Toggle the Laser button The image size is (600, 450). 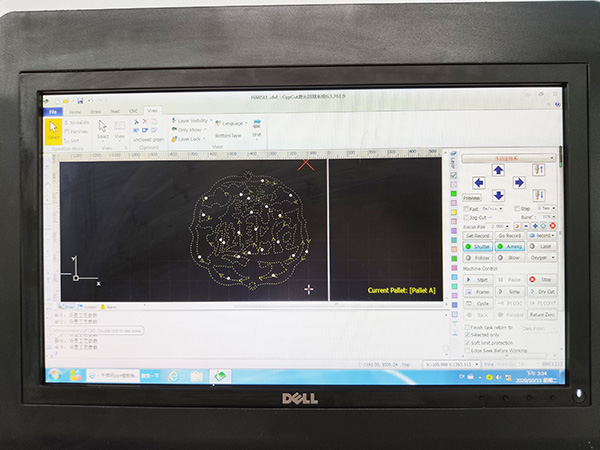[542, 246]
